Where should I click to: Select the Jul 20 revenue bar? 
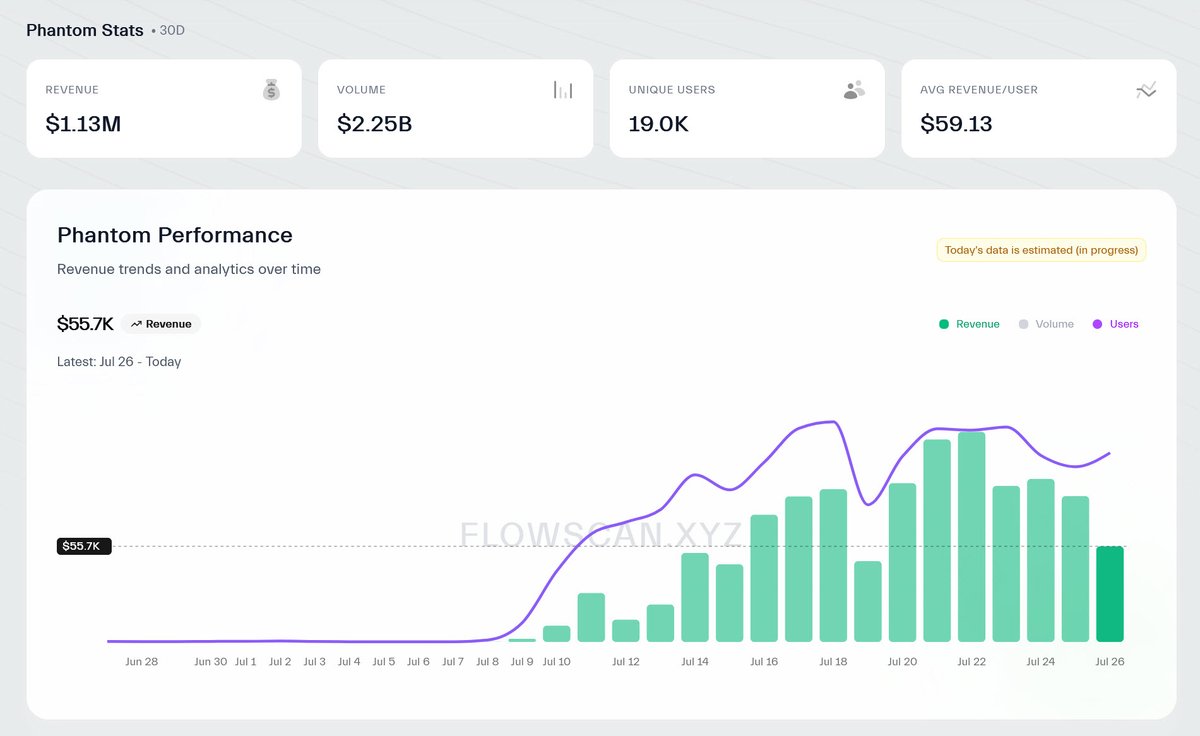point(902,562)
